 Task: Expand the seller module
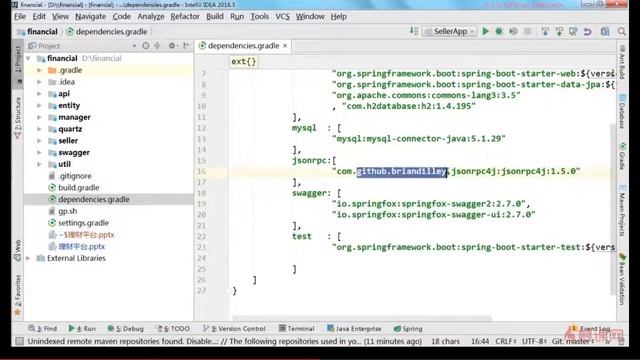tap(40, 141)
